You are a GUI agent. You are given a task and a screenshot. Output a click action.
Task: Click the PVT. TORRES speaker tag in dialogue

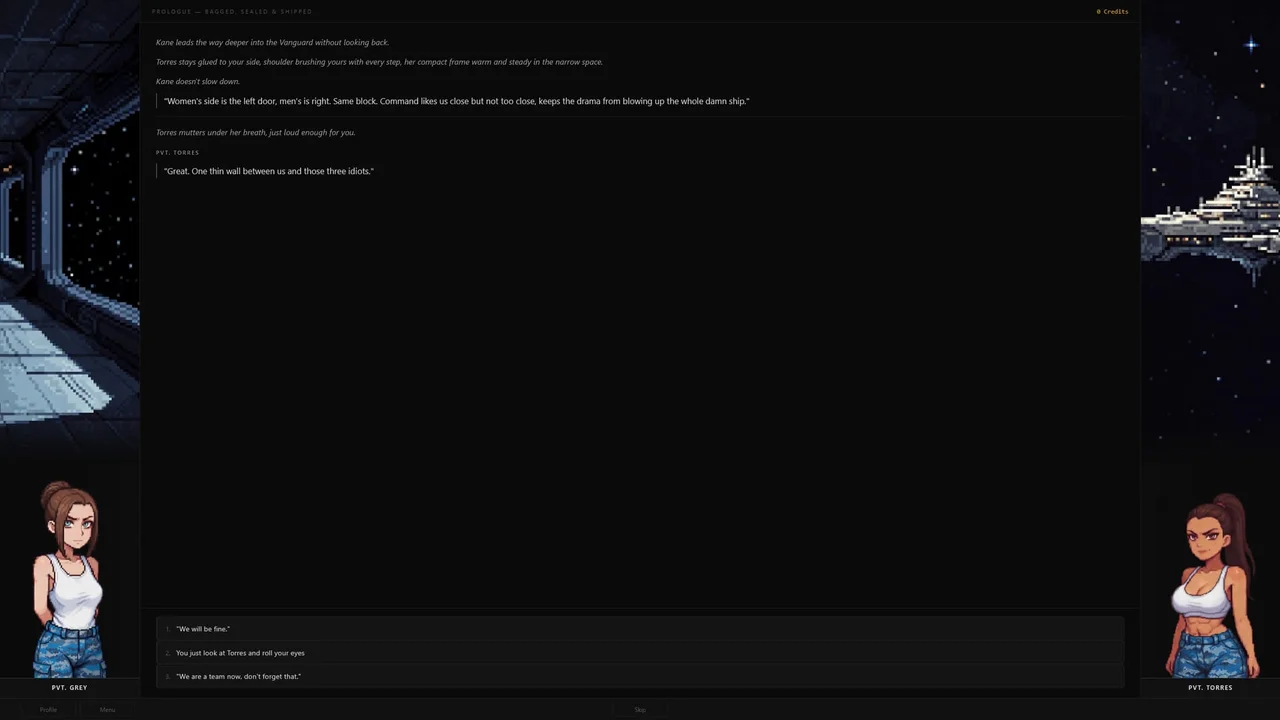point(178,153)
